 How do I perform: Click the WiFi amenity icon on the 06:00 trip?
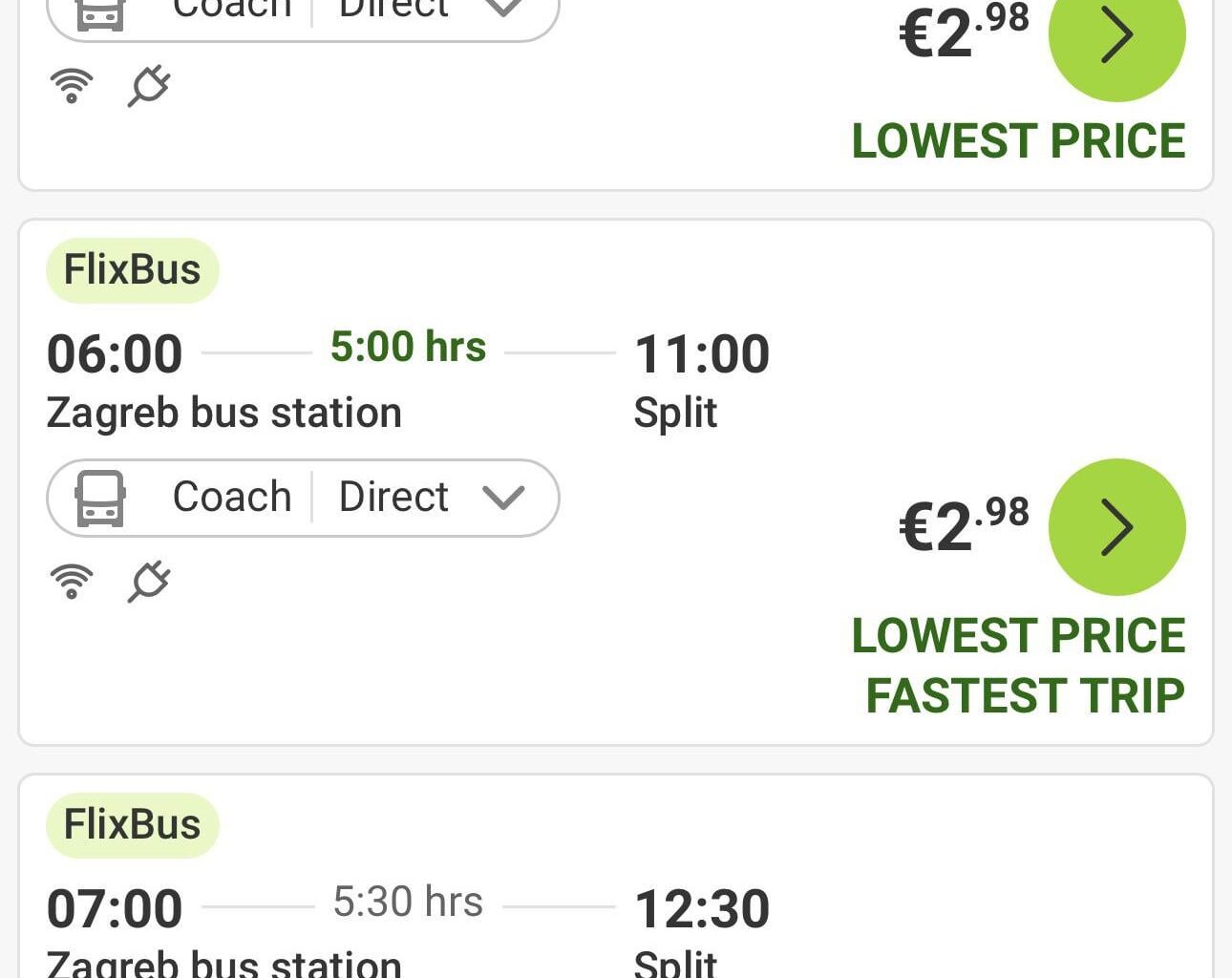click(x=72, y=580)
